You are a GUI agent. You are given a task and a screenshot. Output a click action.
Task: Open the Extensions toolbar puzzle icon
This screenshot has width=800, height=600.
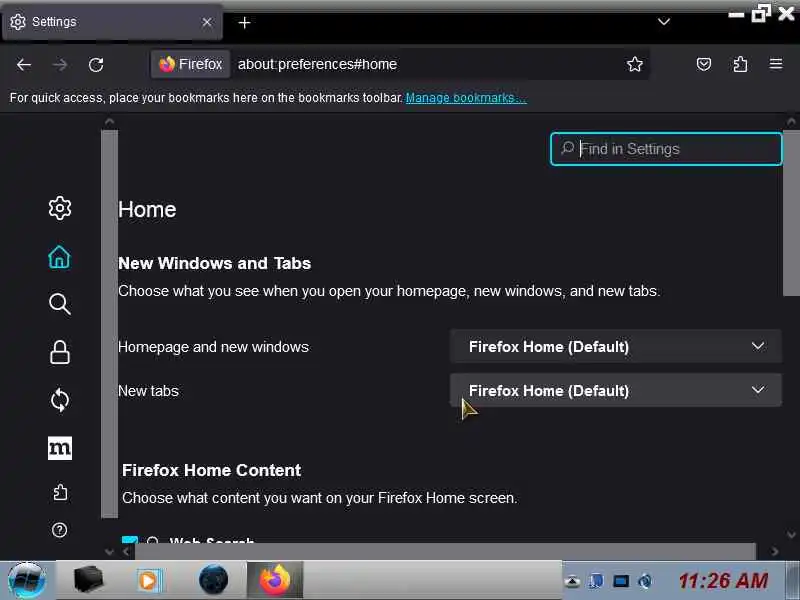pos(740,64)
